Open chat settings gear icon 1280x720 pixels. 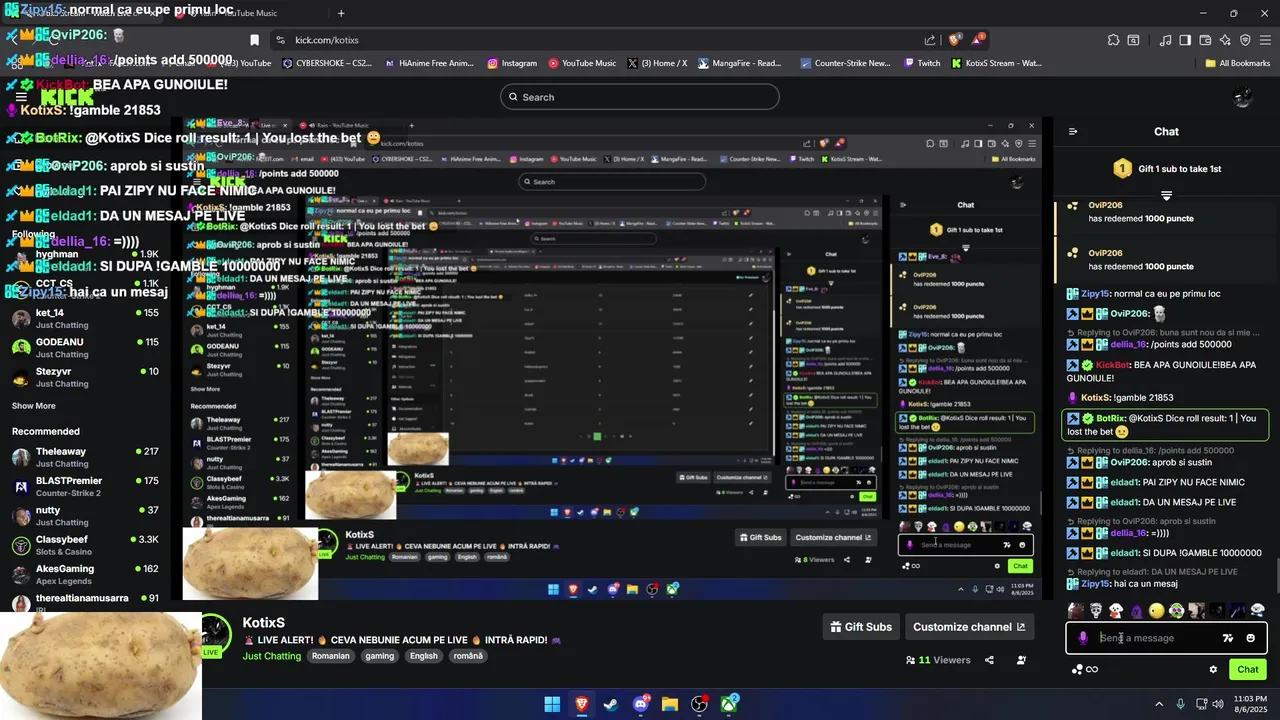pos(1213,670)
